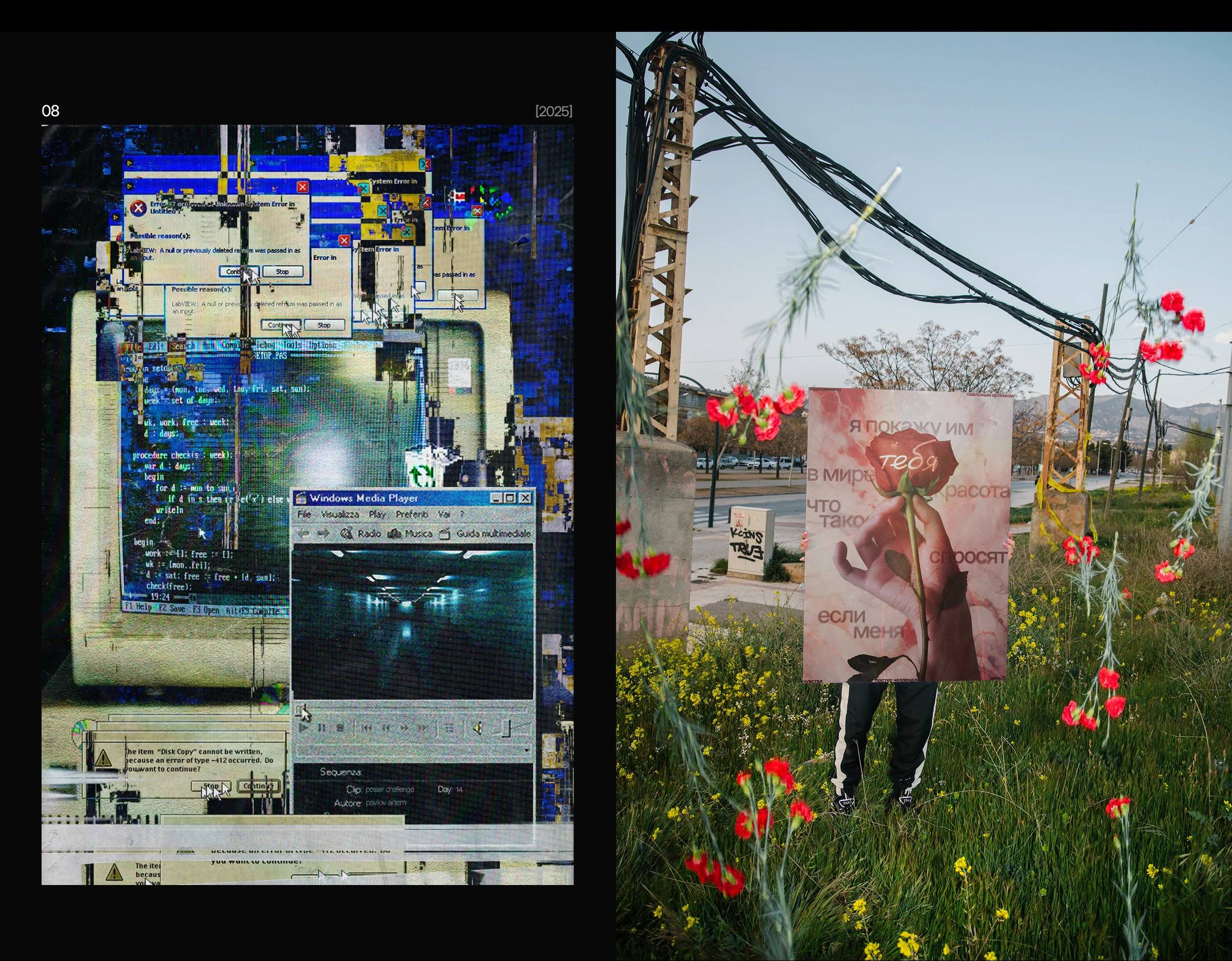
Task: Click Stop in the Disk Copy error dialog
Action: (x=211, y=786)
